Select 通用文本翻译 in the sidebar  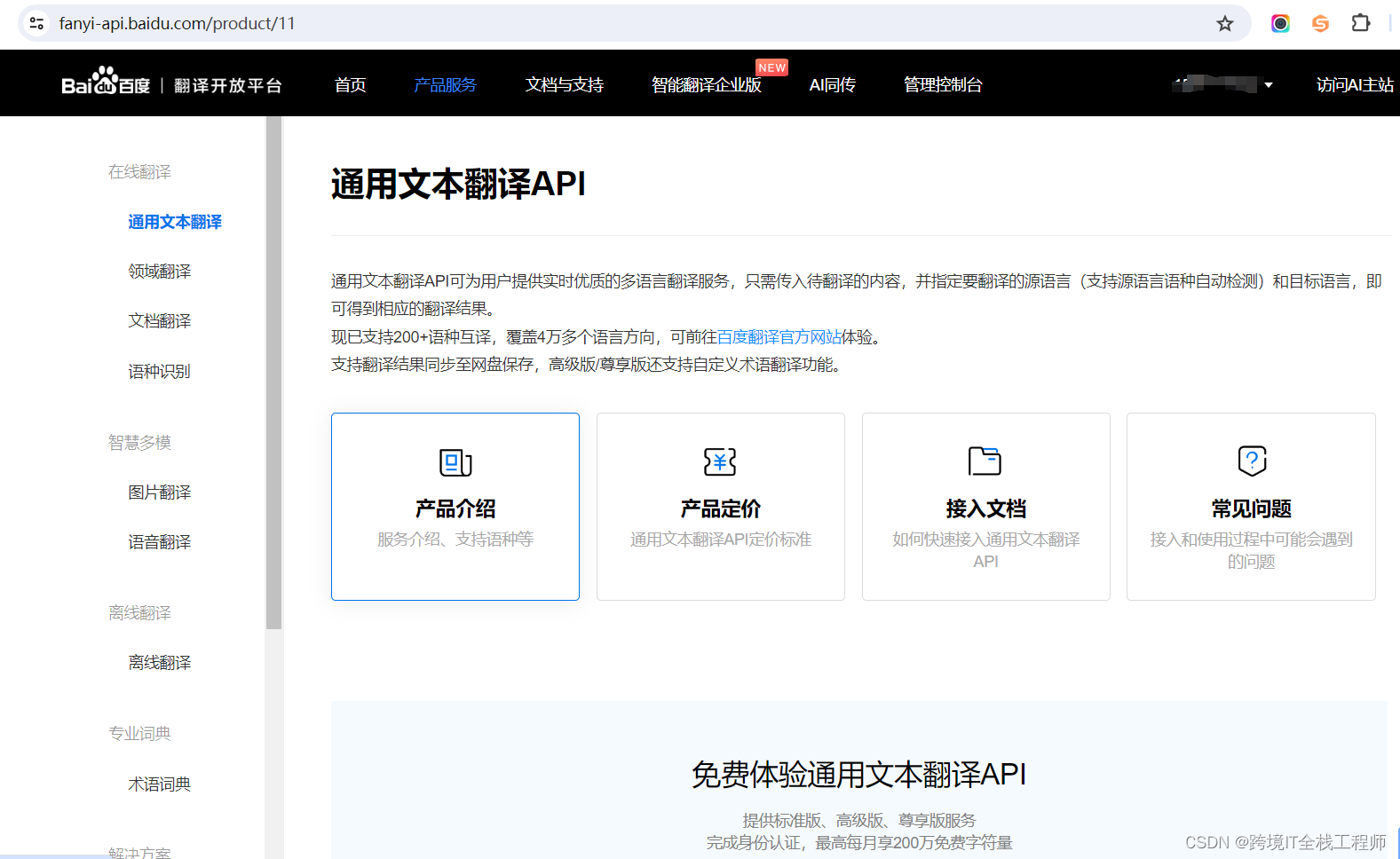pos(175,222)
